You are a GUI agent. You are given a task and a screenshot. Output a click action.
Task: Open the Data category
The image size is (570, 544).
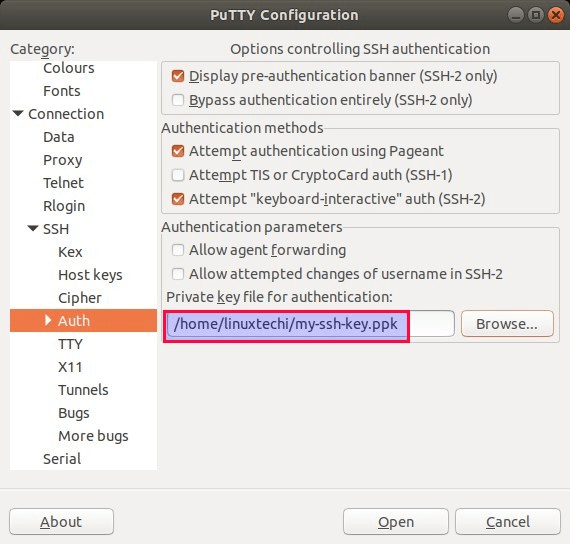[59, 137]
